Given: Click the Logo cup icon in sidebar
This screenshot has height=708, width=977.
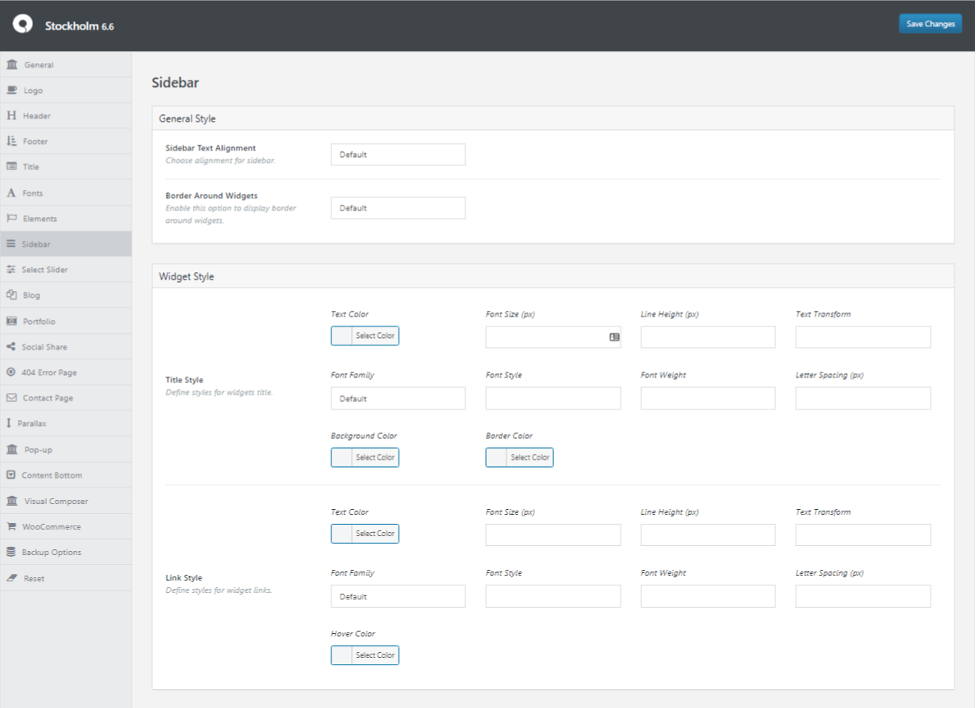Looking at the screenshot, I should (12, 90).
